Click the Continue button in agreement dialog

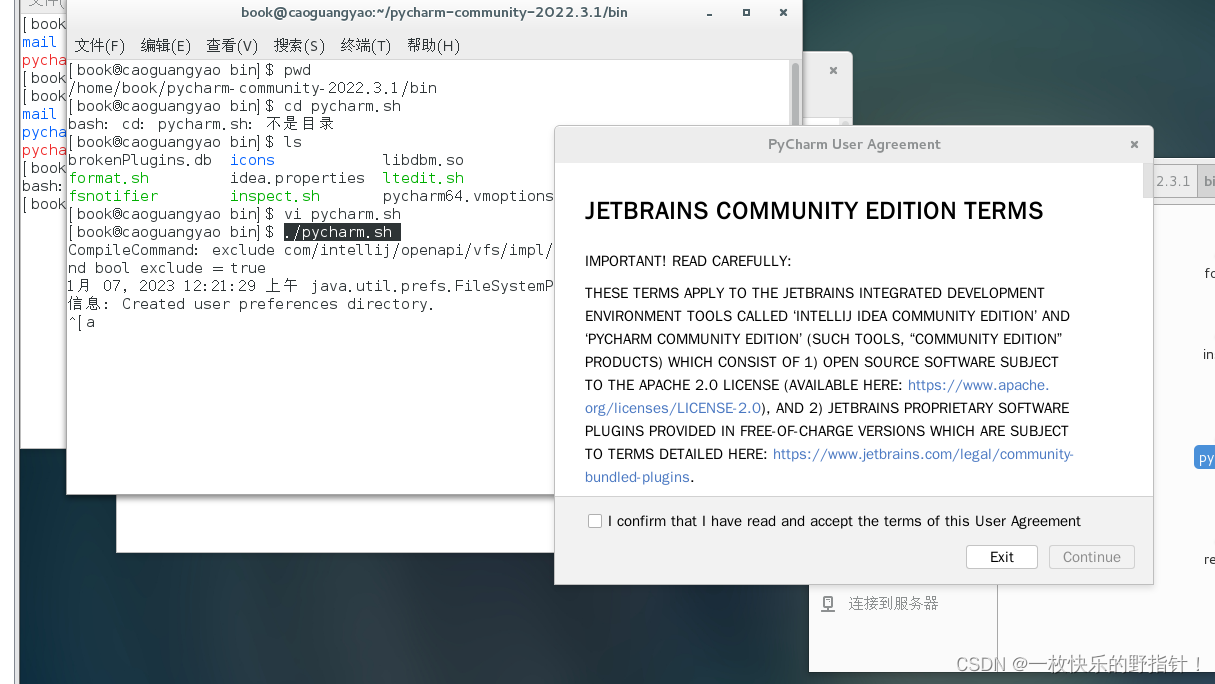[x=1092, y=557]
